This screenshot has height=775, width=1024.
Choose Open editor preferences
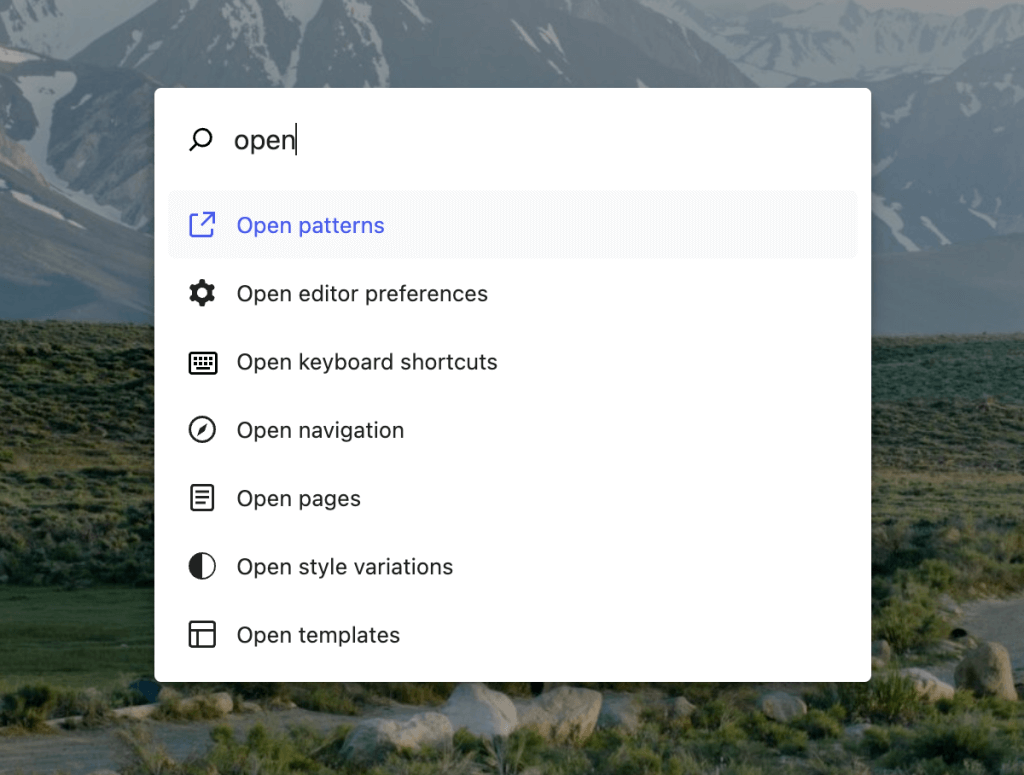[x=513, y=293]
